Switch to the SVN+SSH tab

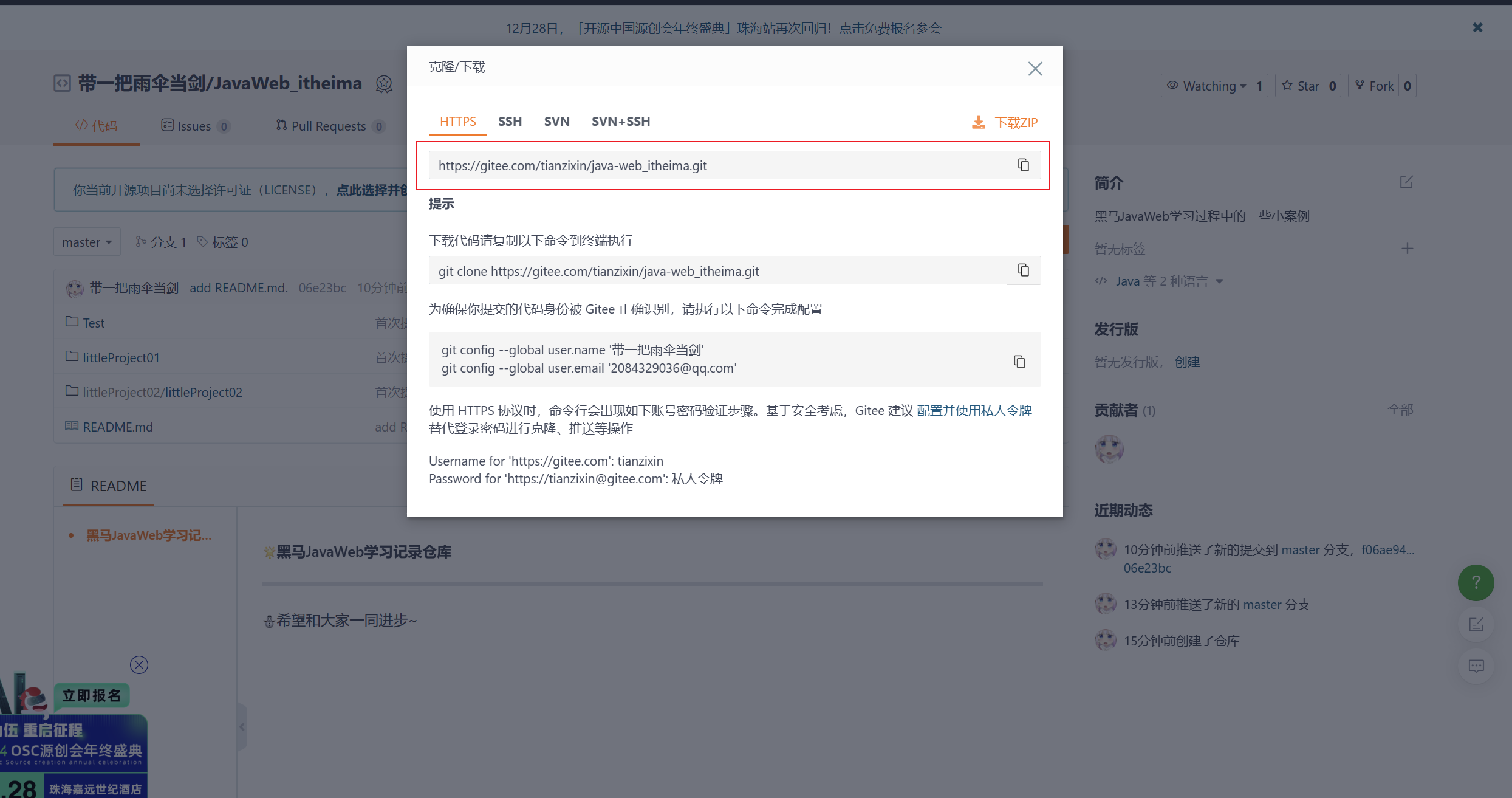[621, 122]
